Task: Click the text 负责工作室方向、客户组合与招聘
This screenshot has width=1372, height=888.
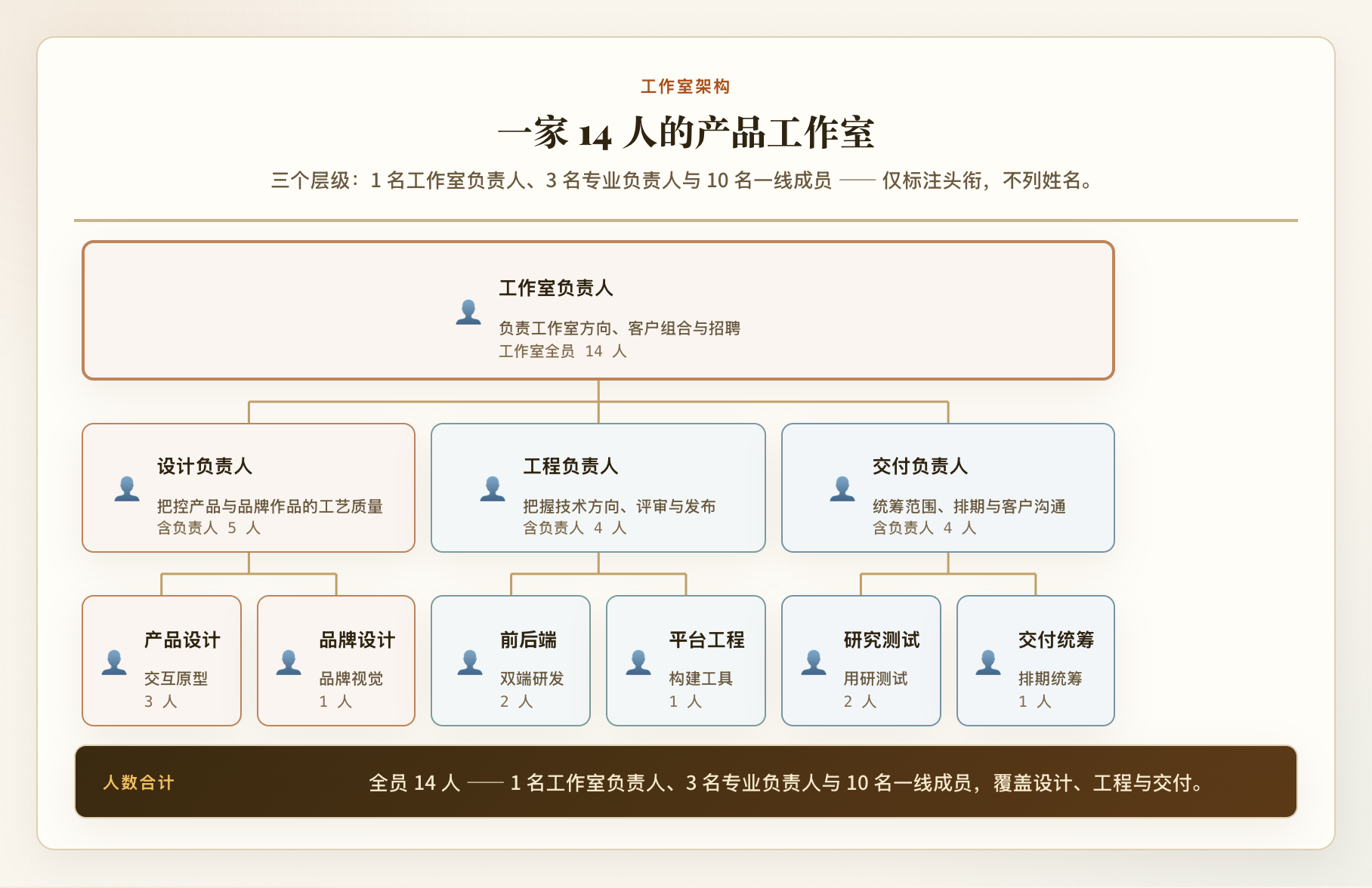Action: click(620, 328)
